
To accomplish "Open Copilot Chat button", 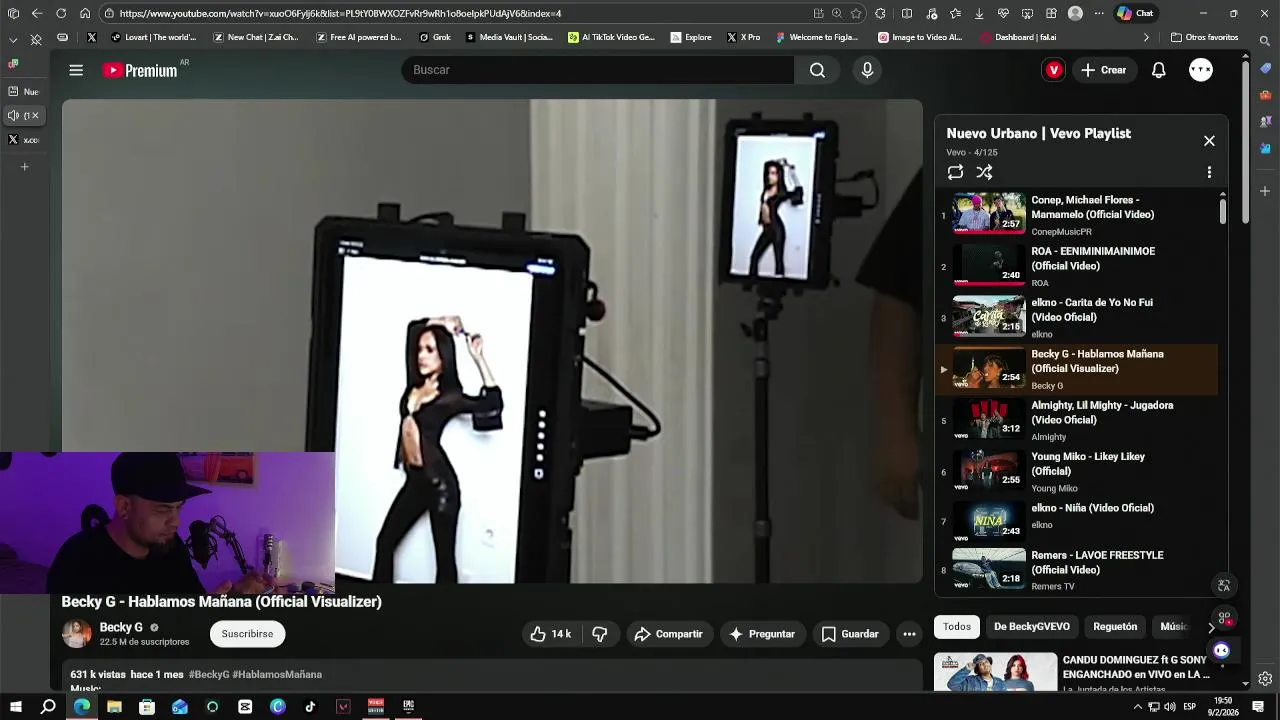I will coord(1135,14).
